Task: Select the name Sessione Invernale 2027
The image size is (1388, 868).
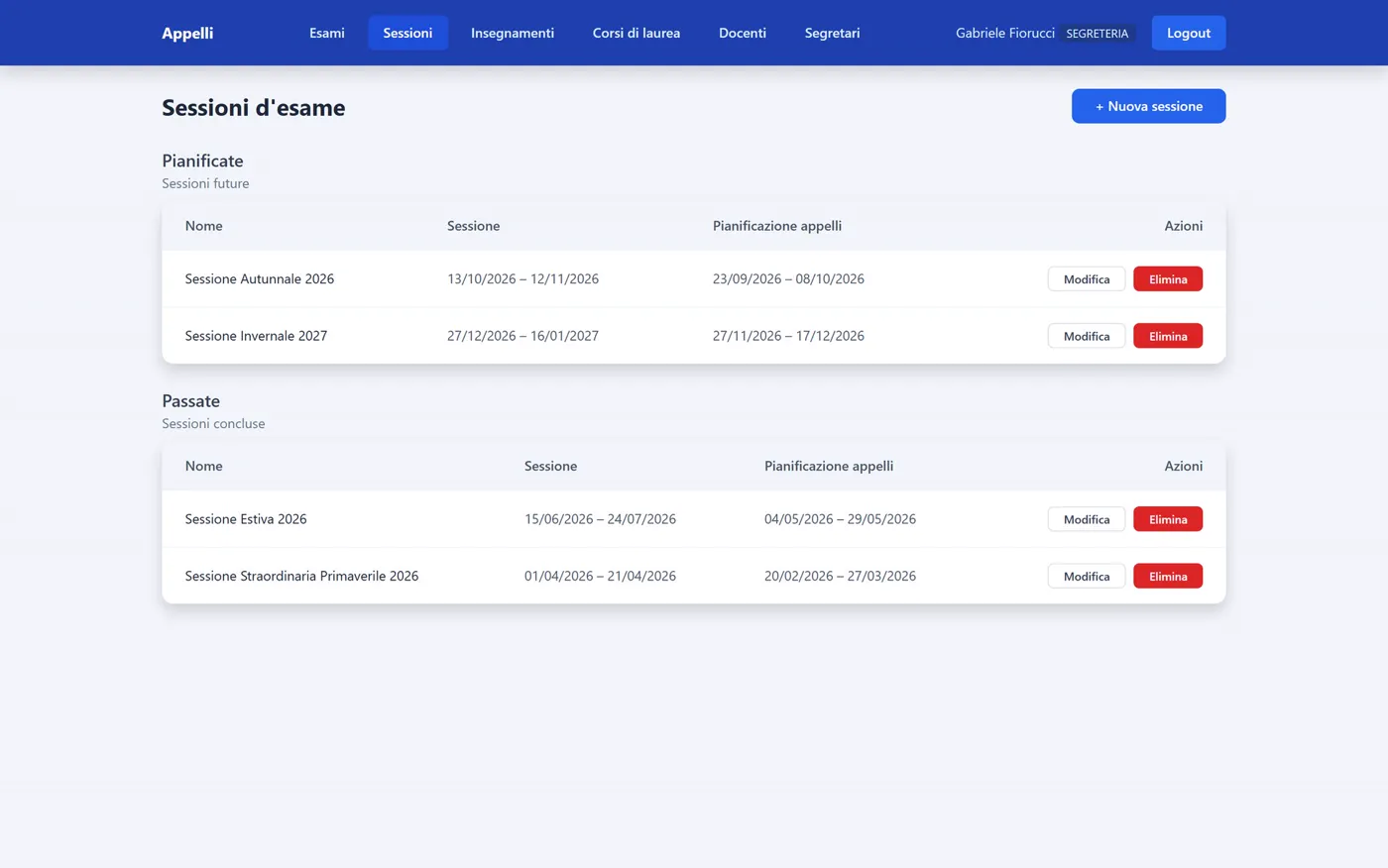Action: [256, 336]
